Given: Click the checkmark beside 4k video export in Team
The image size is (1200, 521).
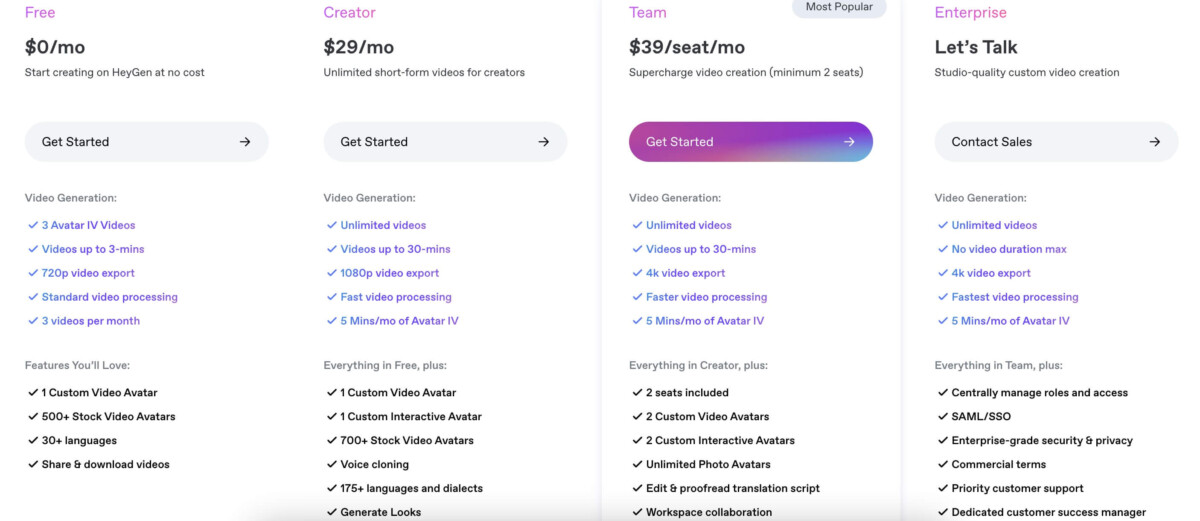Looking at the screenshot, I should [637, 273].
